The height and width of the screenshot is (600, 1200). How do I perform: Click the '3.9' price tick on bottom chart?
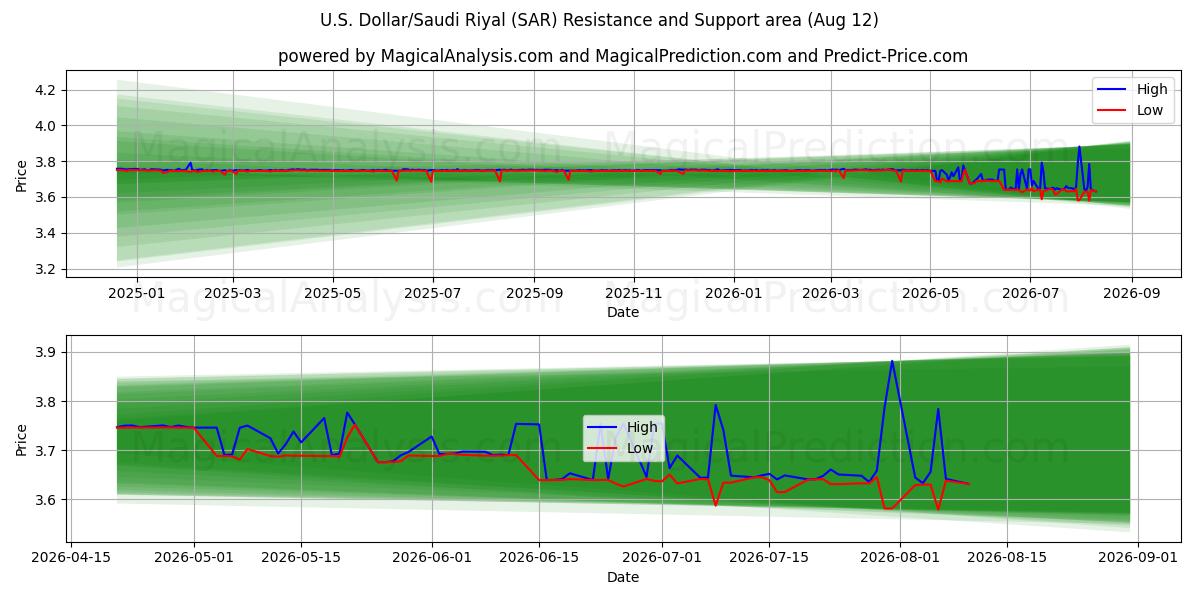[46, 353]
